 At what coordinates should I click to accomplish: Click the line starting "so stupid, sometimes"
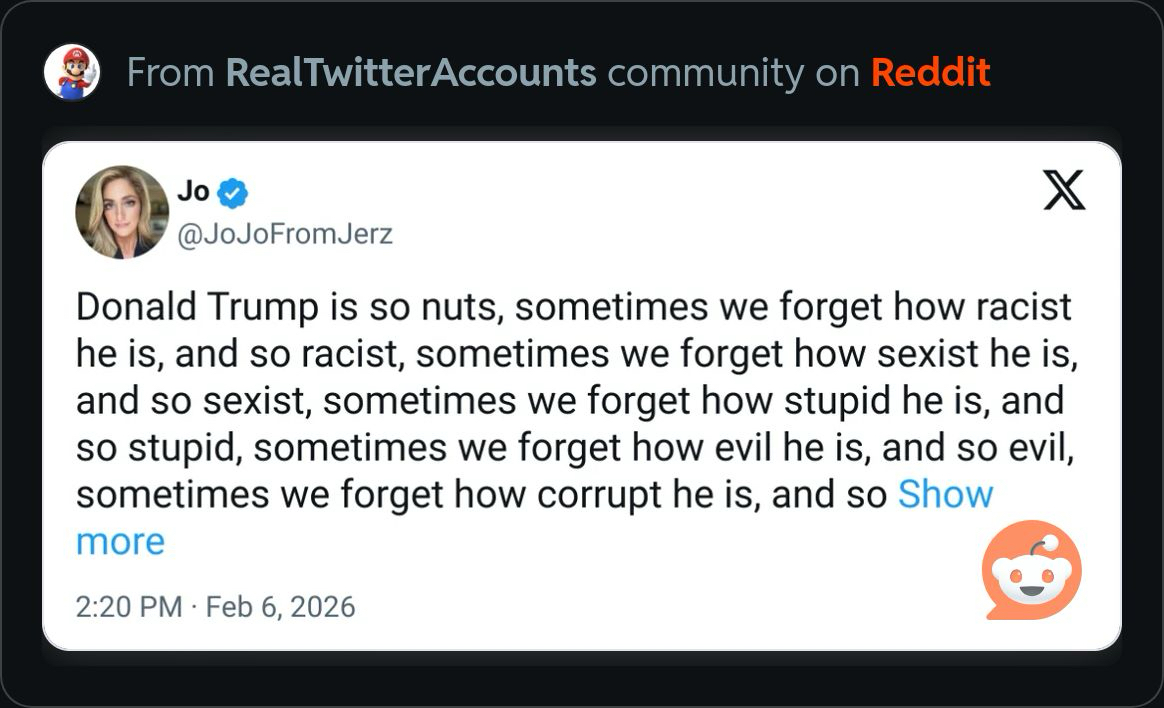click(574, 448)
